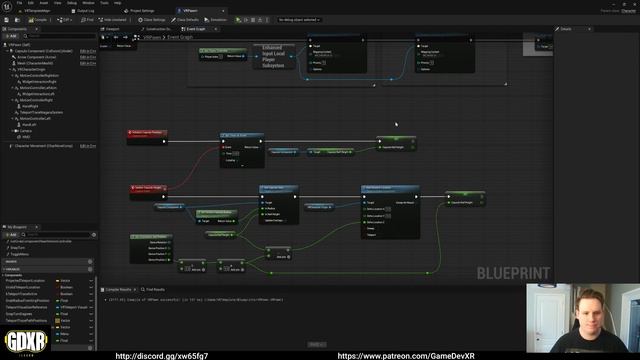The width and height of the screenshot is (640, 360).
Task: Focus the Components search field
Action: coord(60,36)
